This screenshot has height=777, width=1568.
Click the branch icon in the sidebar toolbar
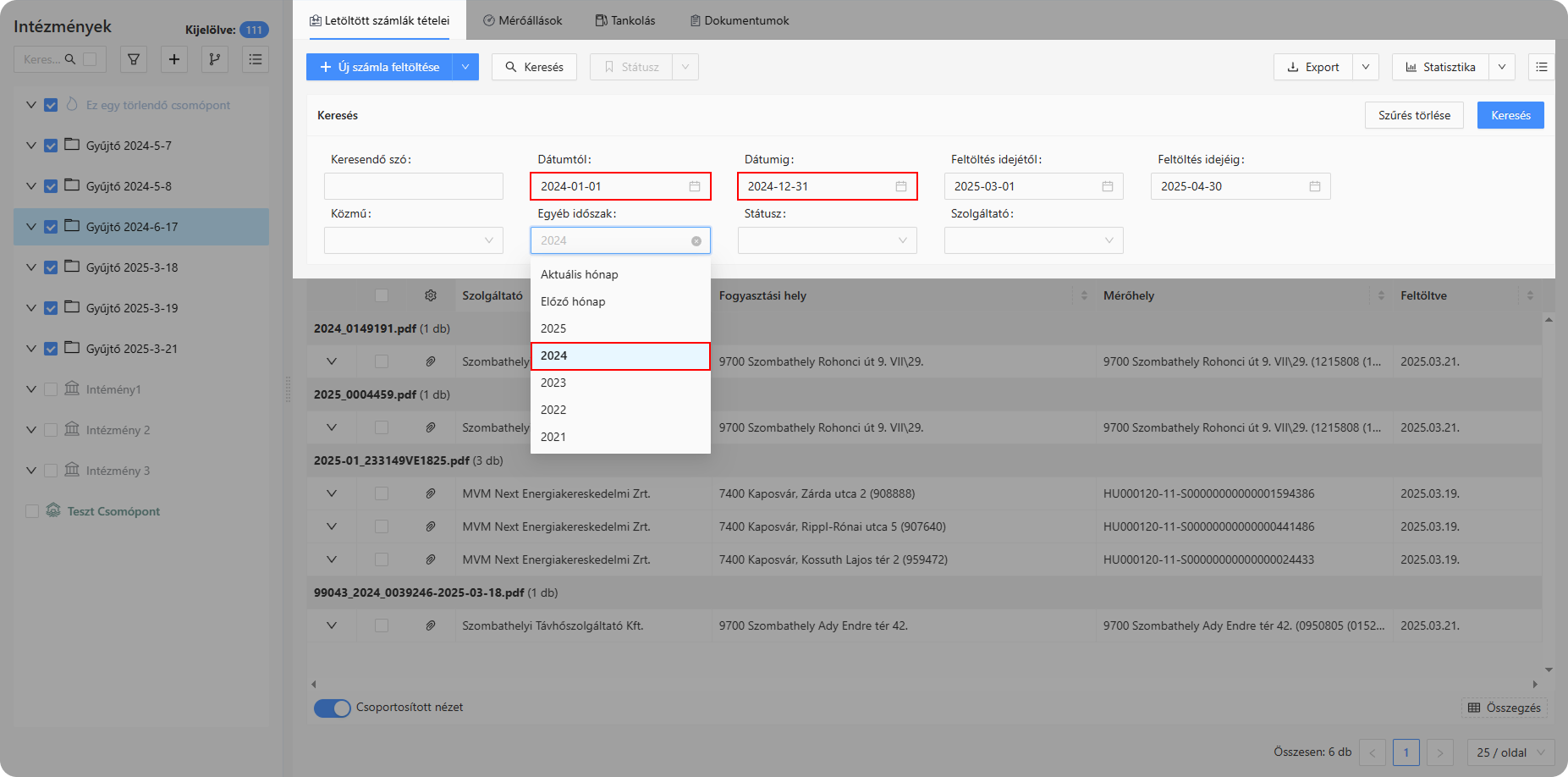[x=215, y=59]
